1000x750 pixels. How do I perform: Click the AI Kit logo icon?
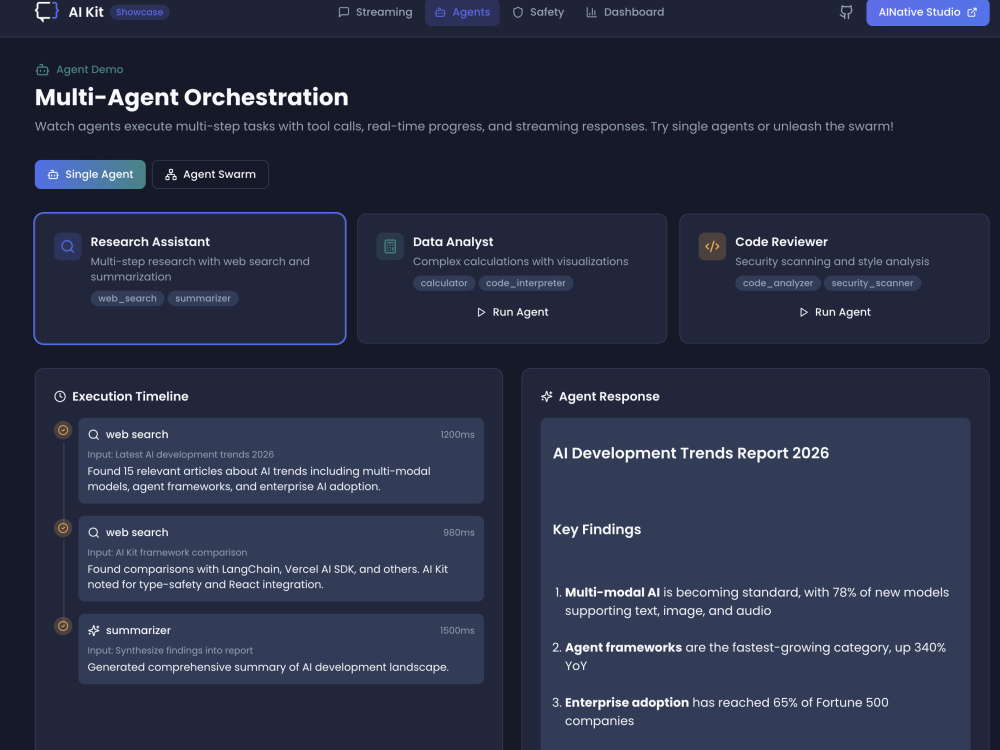(x=47, y=11)
